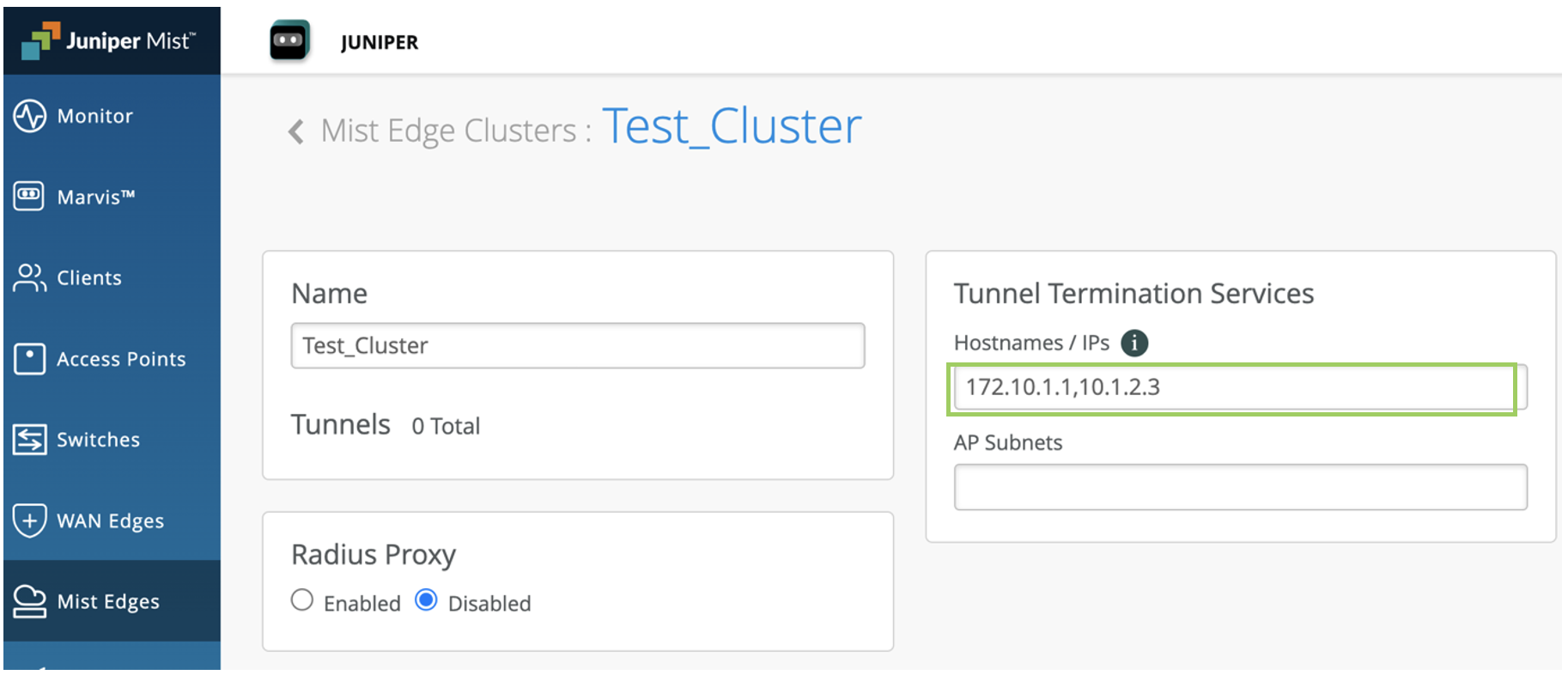This screenshot has height=675, width=1568.
Task: Select the Disabled Radius Proxy radio button
Action: pos(426,599)
